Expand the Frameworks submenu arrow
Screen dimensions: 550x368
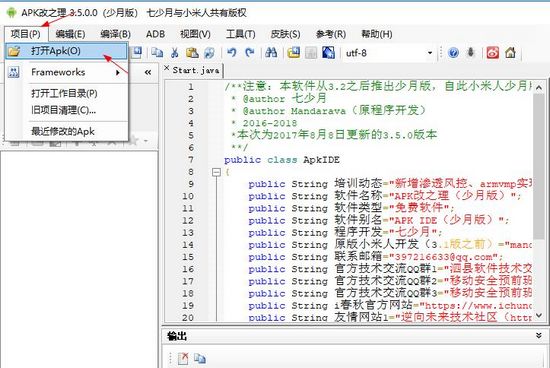[x=118, y=73]
